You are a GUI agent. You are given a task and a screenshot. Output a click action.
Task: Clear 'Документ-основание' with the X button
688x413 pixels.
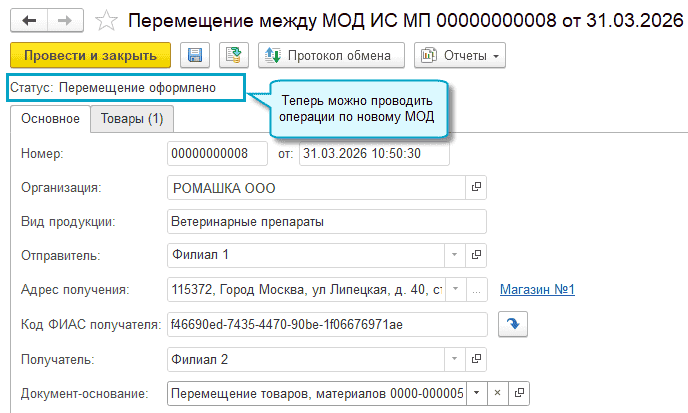point(498,393)
